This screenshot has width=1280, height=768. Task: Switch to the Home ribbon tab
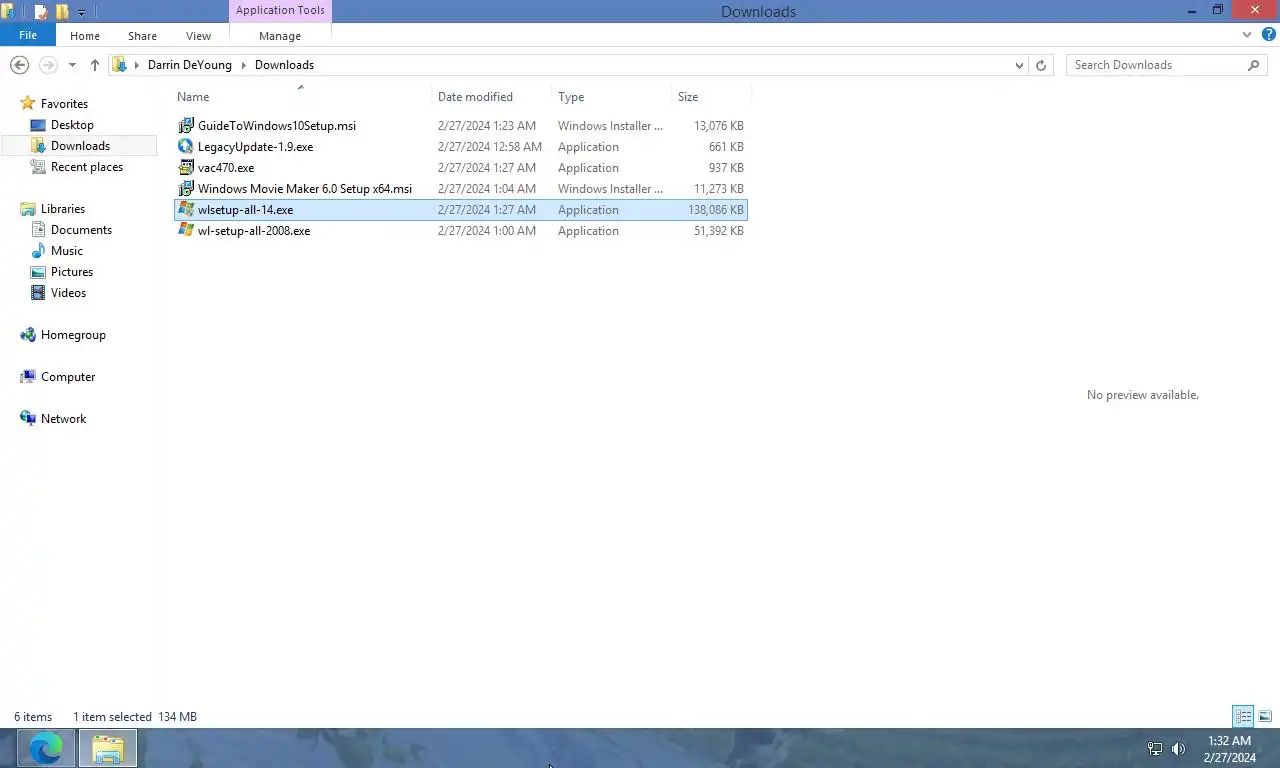(x=85, y=36)
